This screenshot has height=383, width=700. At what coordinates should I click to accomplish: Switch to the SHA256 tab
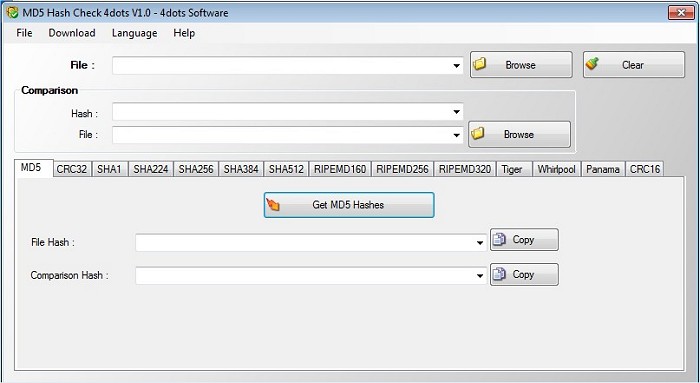196,169
